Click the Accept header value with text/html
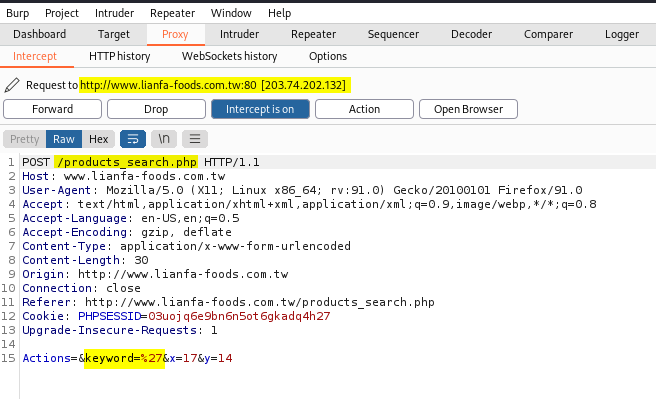This screenshot has height=399, width=656. pos(337,204)
